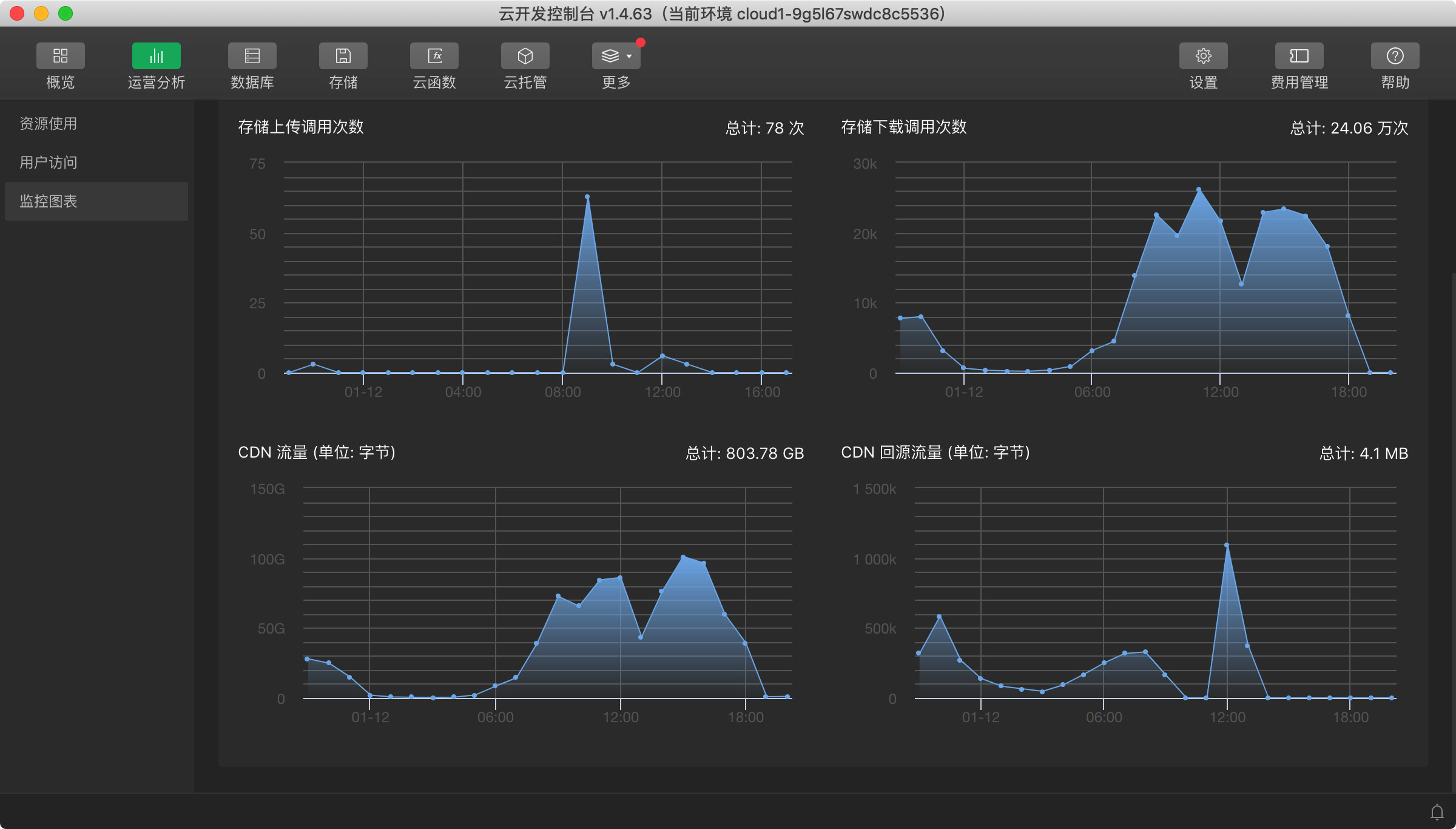Click the CDN 流量 chart title

point(316,453)
